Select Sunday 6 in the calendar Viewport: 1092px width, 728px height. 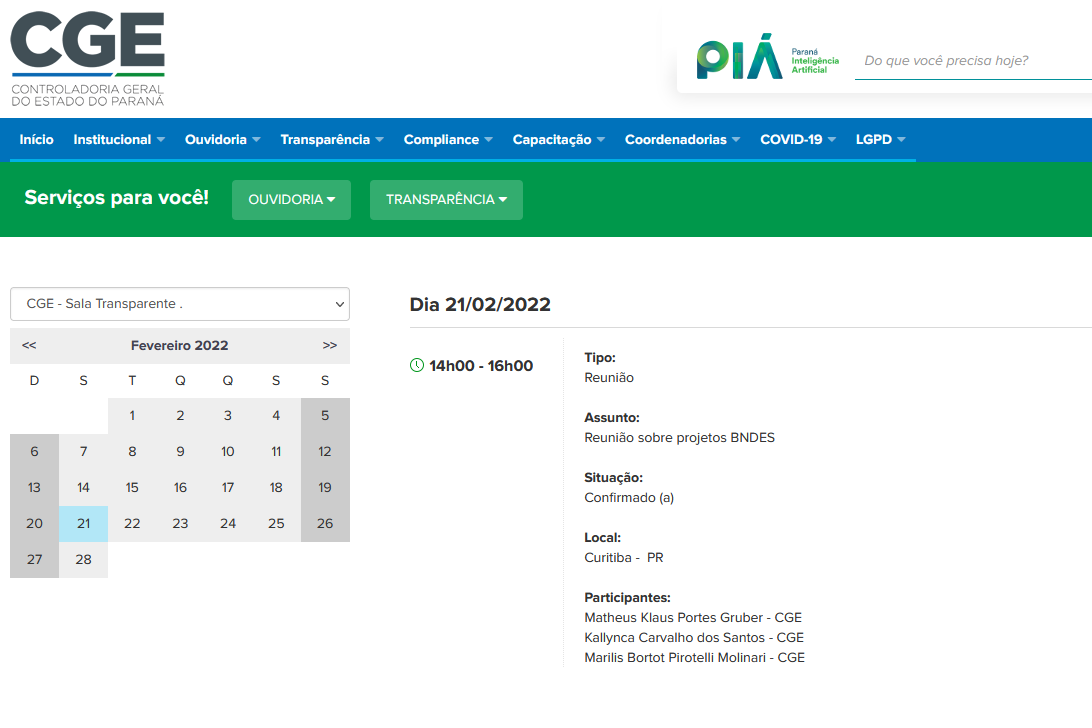(x=34, y=452)
